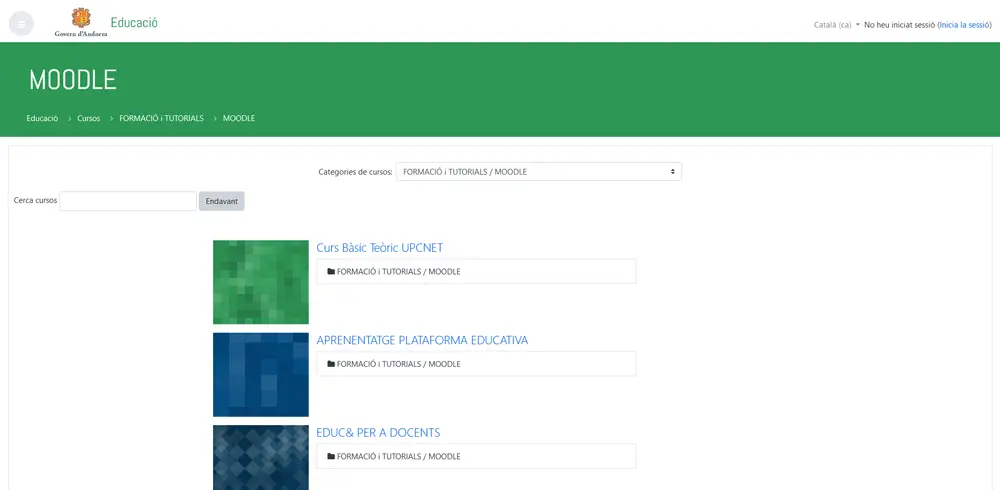This screenshot has height=490, width=1000.
Task: Select the MOODLE breadcrumb item
Action: (239, 118)
